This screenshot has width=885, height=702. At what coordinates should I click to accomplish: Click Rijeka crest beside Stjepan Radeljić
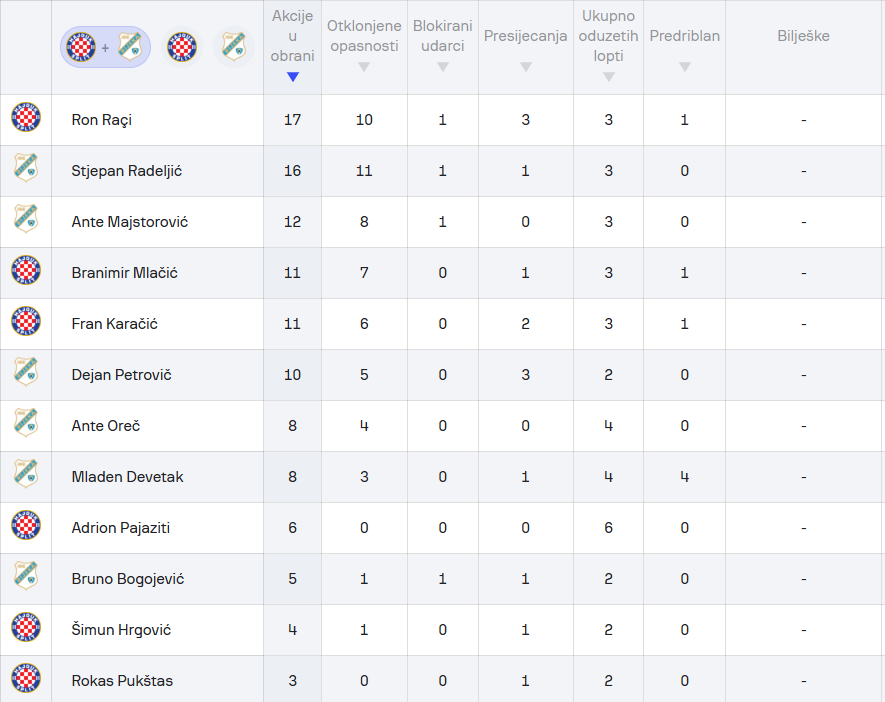(x=26, y=168)
